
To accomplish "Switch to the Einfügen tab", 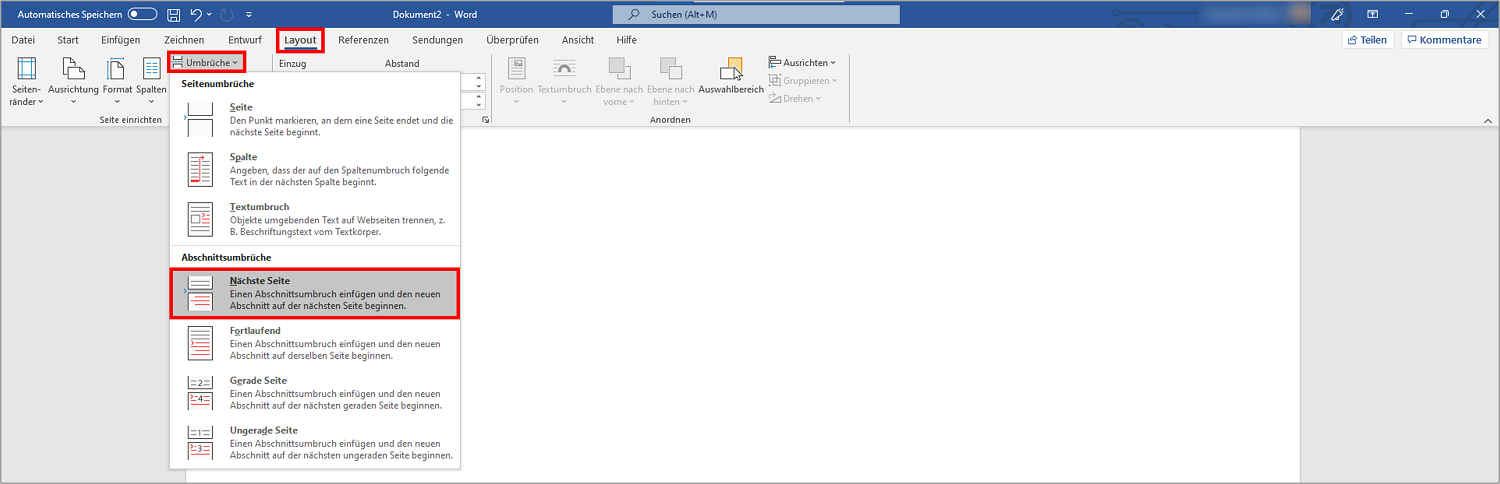I will point(120,40).
